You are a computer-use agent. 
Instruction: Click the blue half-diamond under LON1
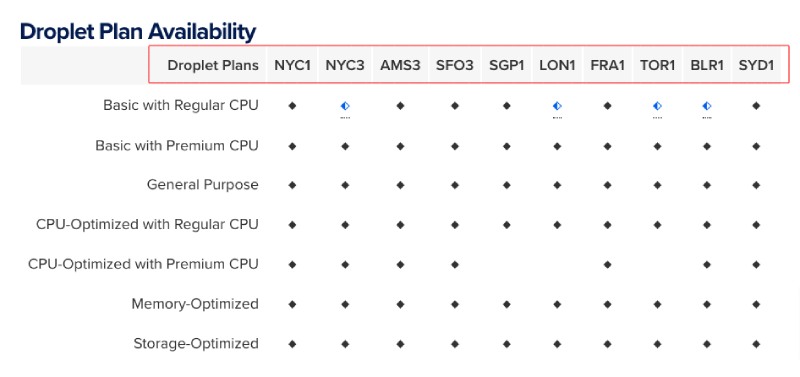click(557, 106)
